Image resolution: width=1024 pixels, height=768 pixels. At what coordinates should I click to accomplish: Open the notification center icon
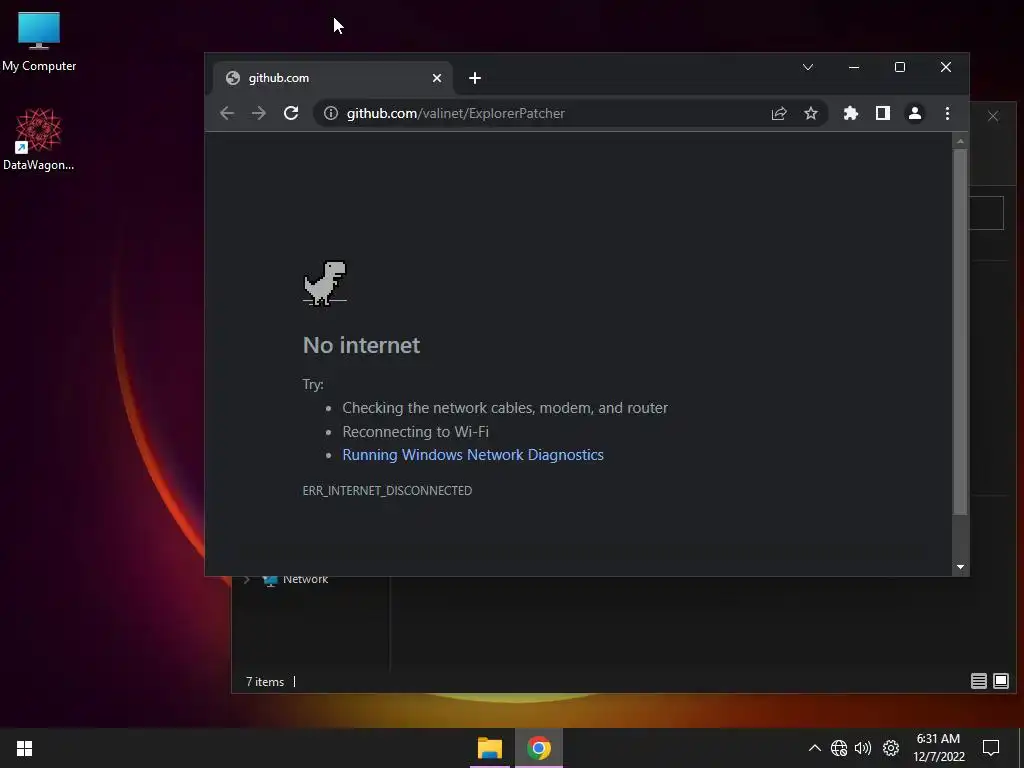(x=991, y=748)
